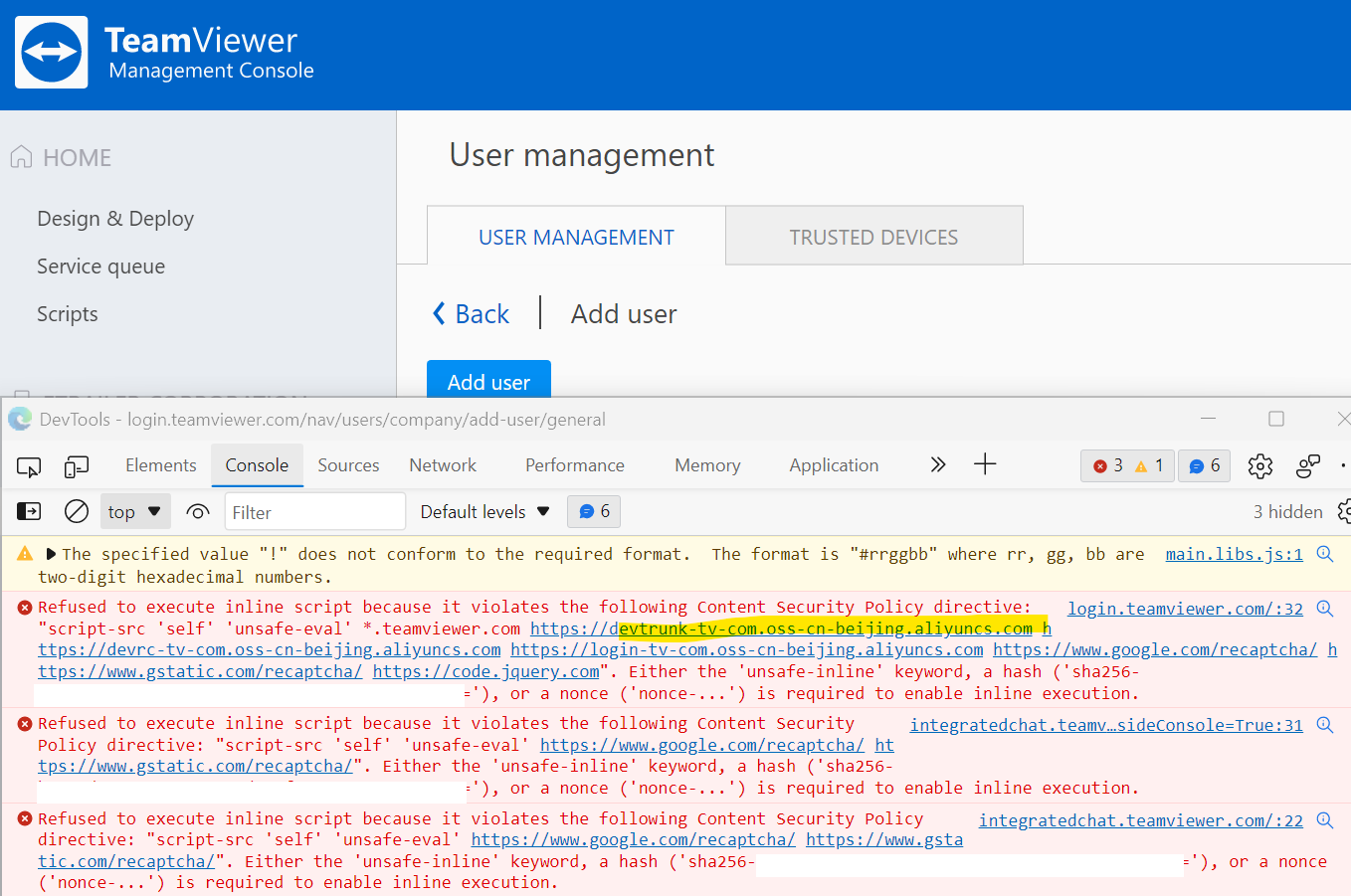Create live expression eye icon
Screen dimensions: 1351x896
pyautogui.click(x=198, y=512)
